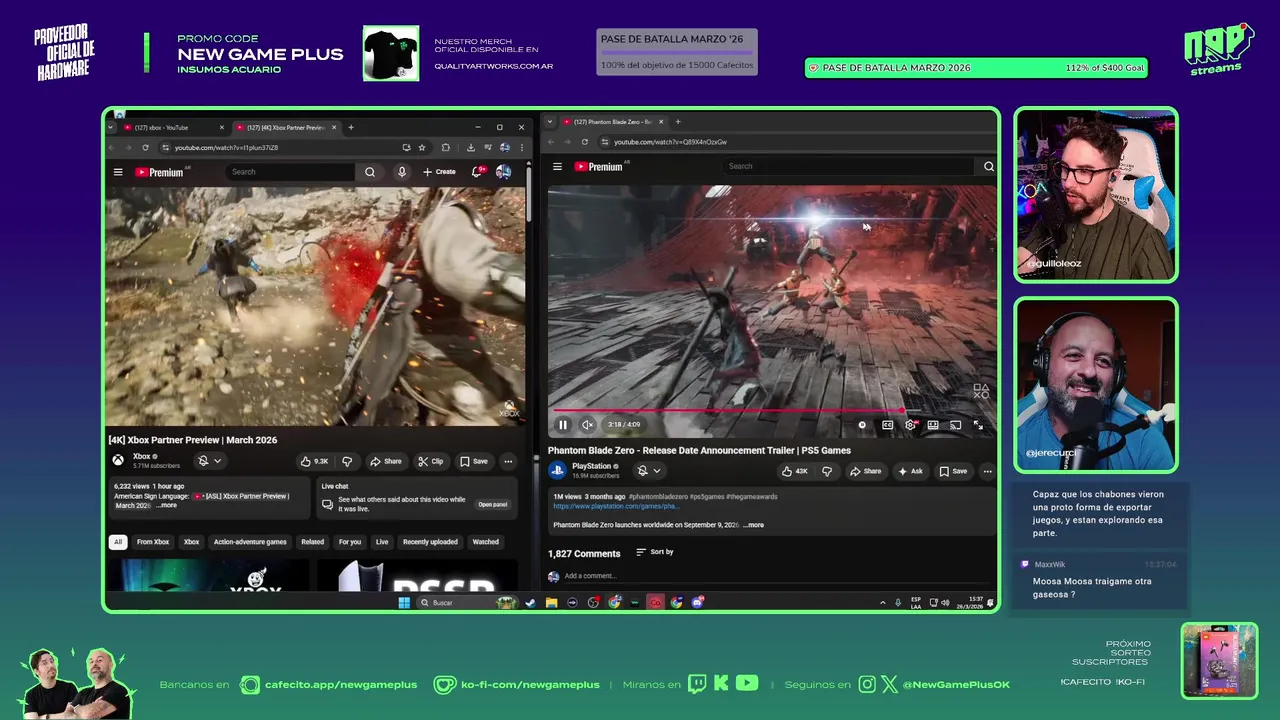
Task: Reload the Phantom Blade Zero page
Action: pyautogui.click(x=585, y=142)
